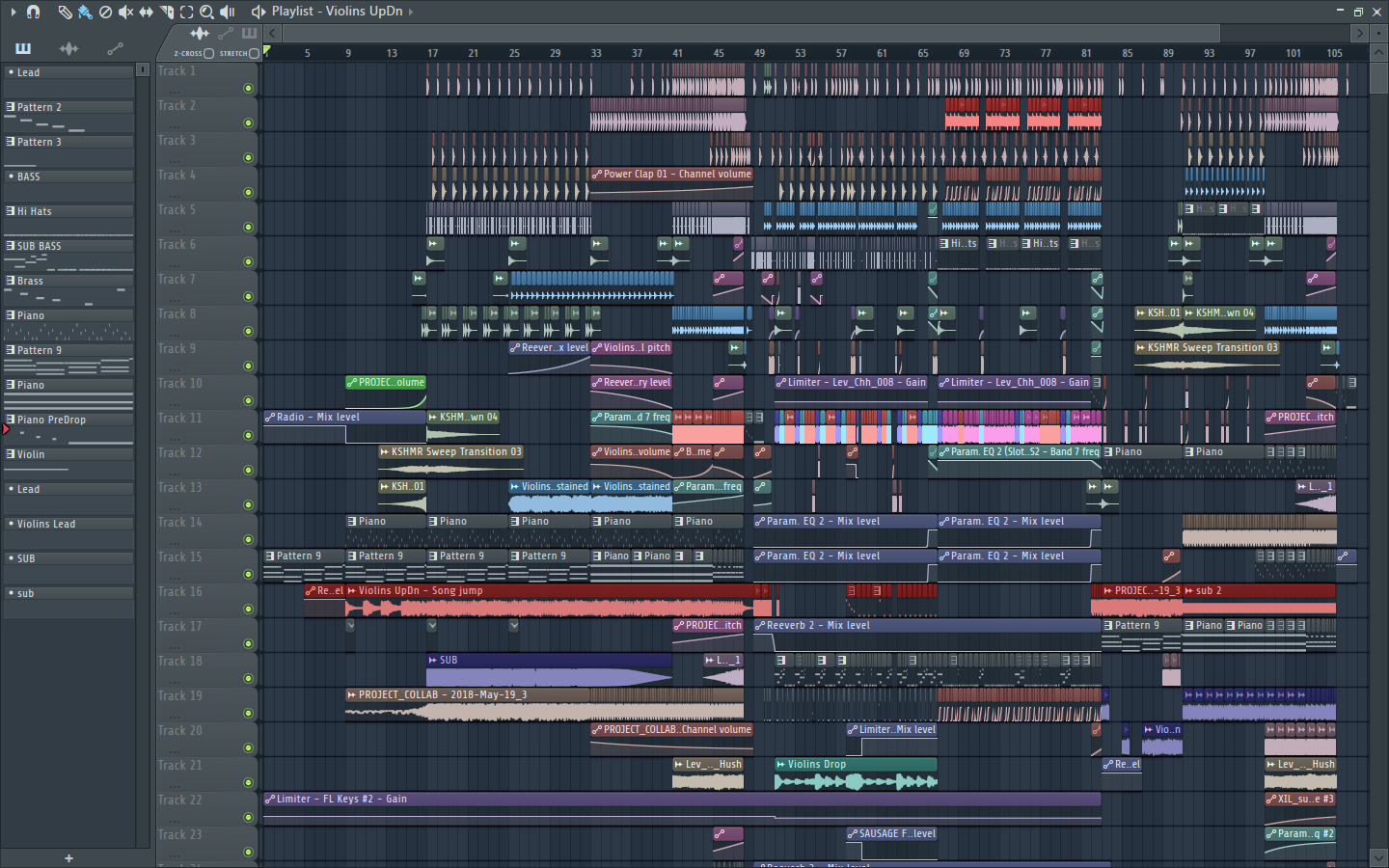Open the SUB audio clip menu
The height and width of the screenshot is (868, 1389).
433,661
